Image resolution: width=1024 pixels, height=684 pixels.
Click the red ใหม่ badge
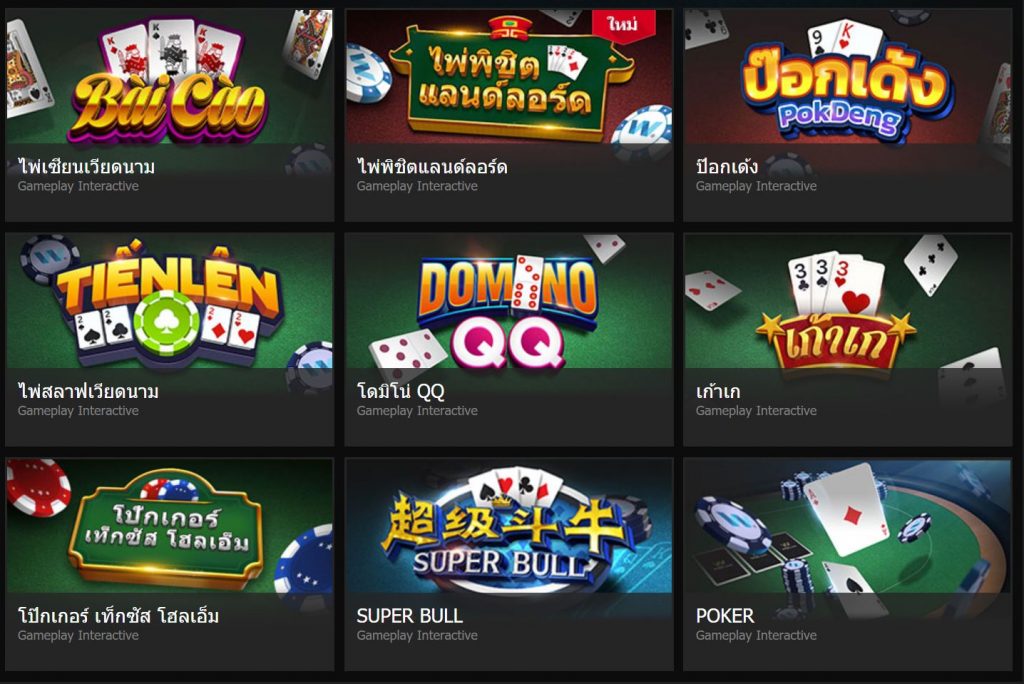point(623,25)
